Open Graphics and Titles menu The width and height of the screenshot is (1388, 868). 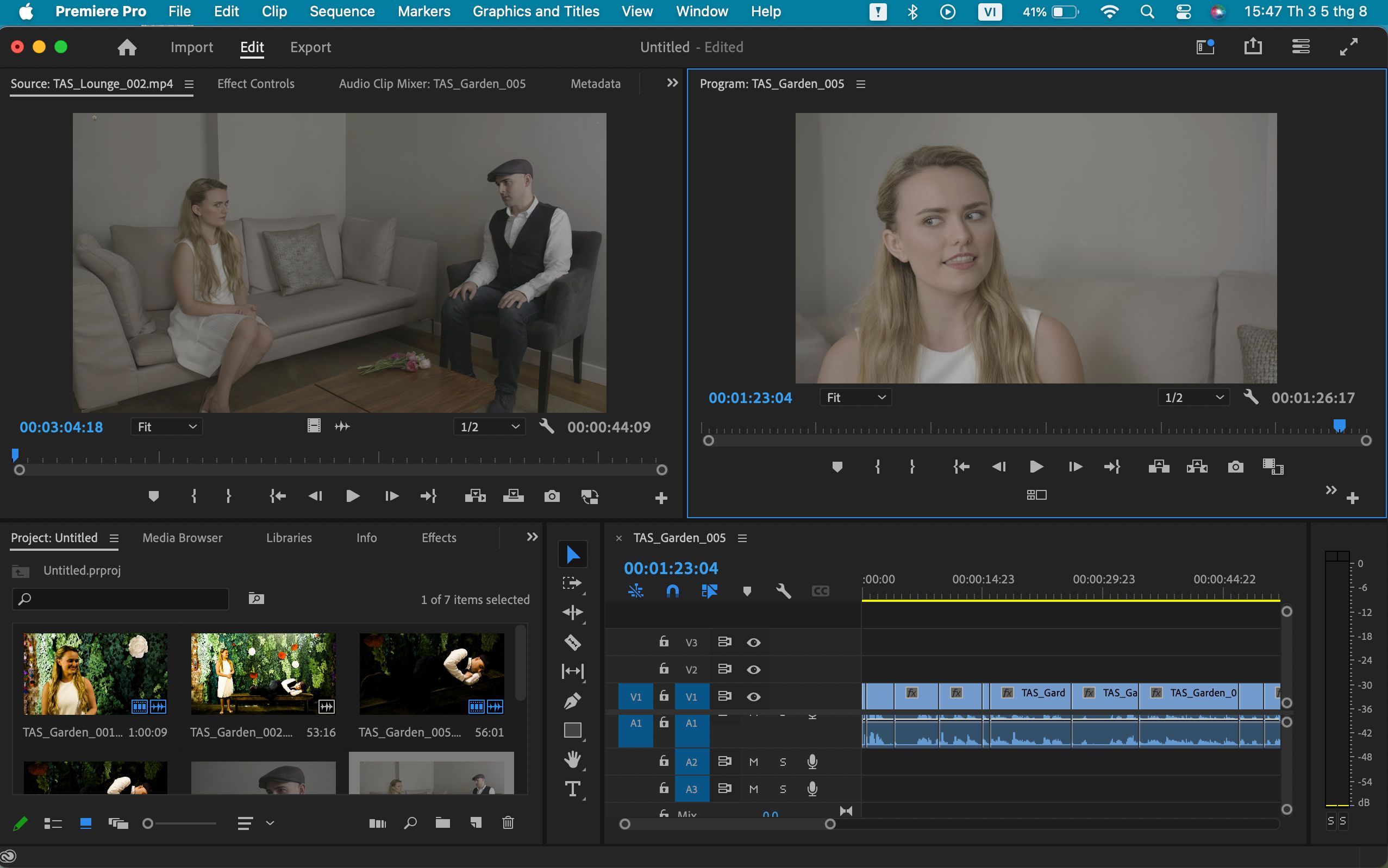[x=536, y=11]
